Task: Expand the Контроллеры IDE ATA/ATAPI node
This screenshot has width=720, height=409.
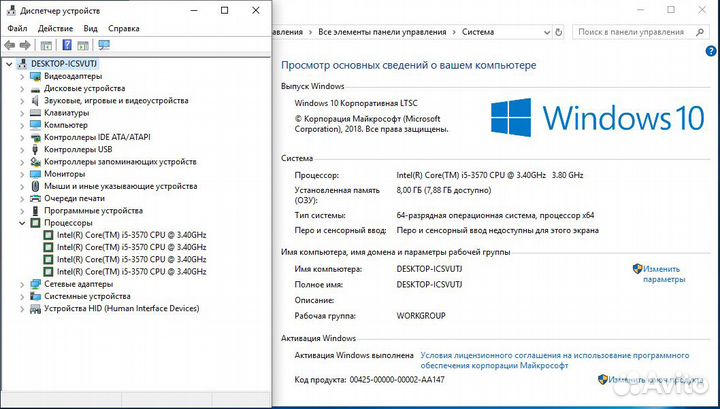Action: pos(22,137)
